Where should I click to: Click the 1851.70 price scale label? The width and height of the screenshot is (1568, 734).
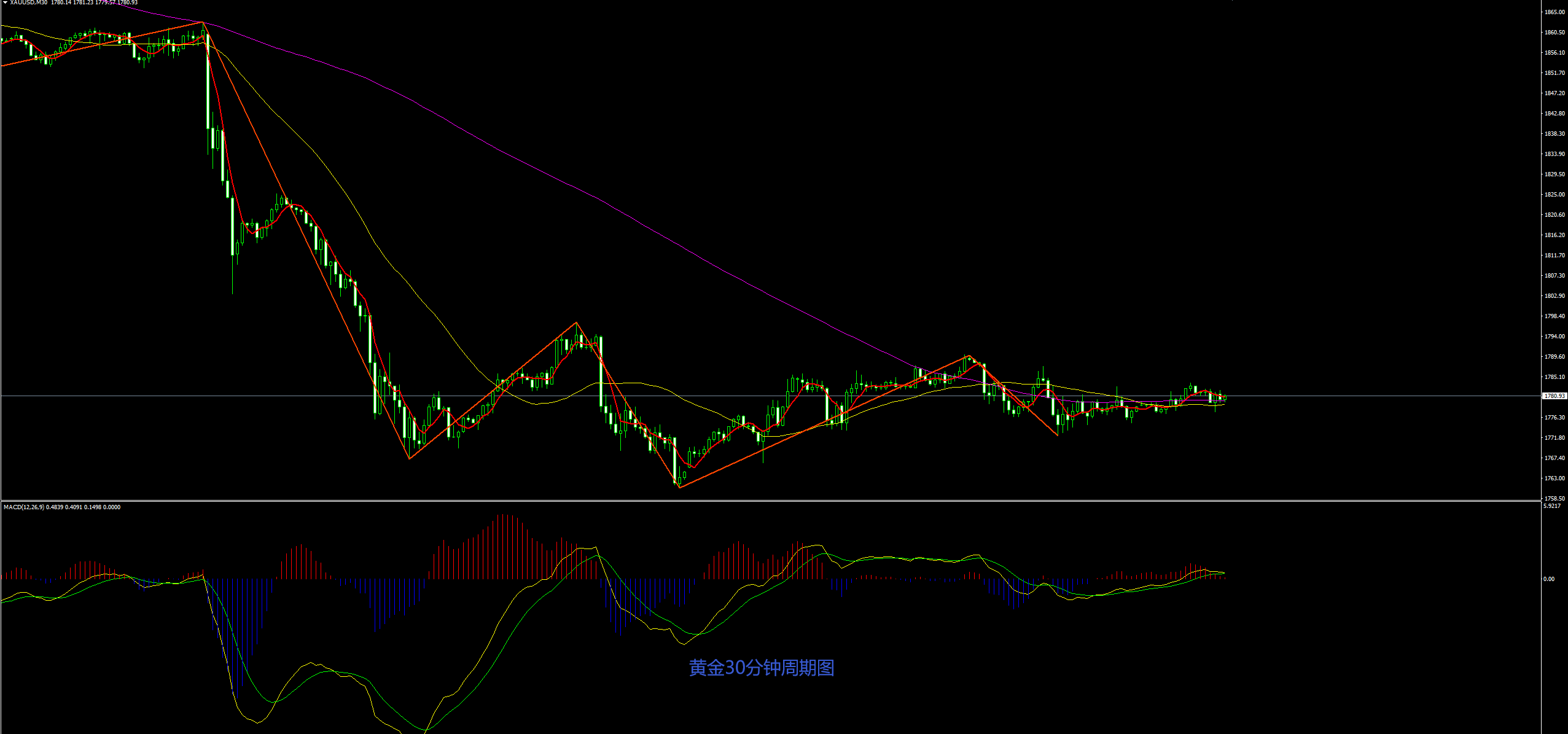[x=1554, y=72]
